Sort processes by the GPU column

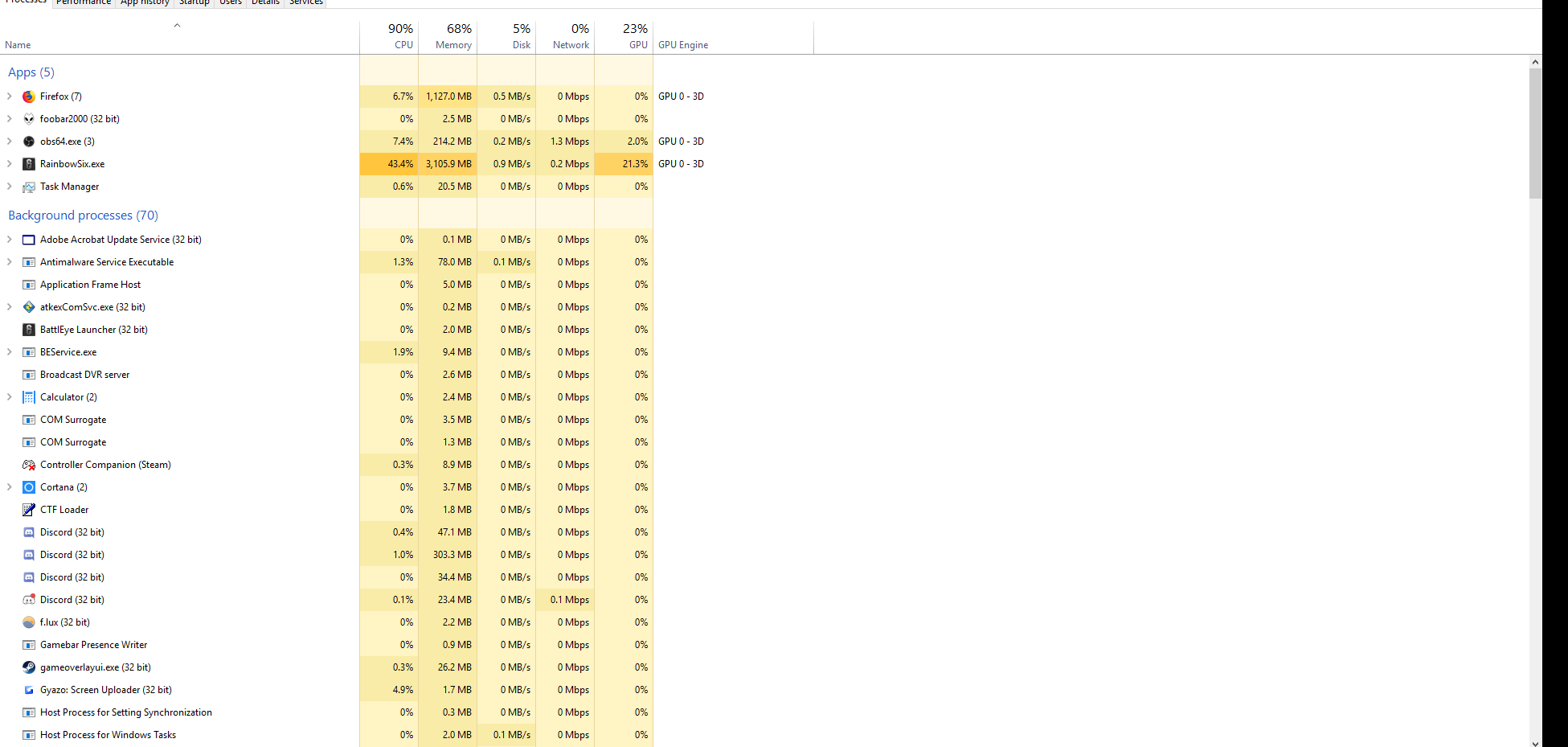(624, 37)
